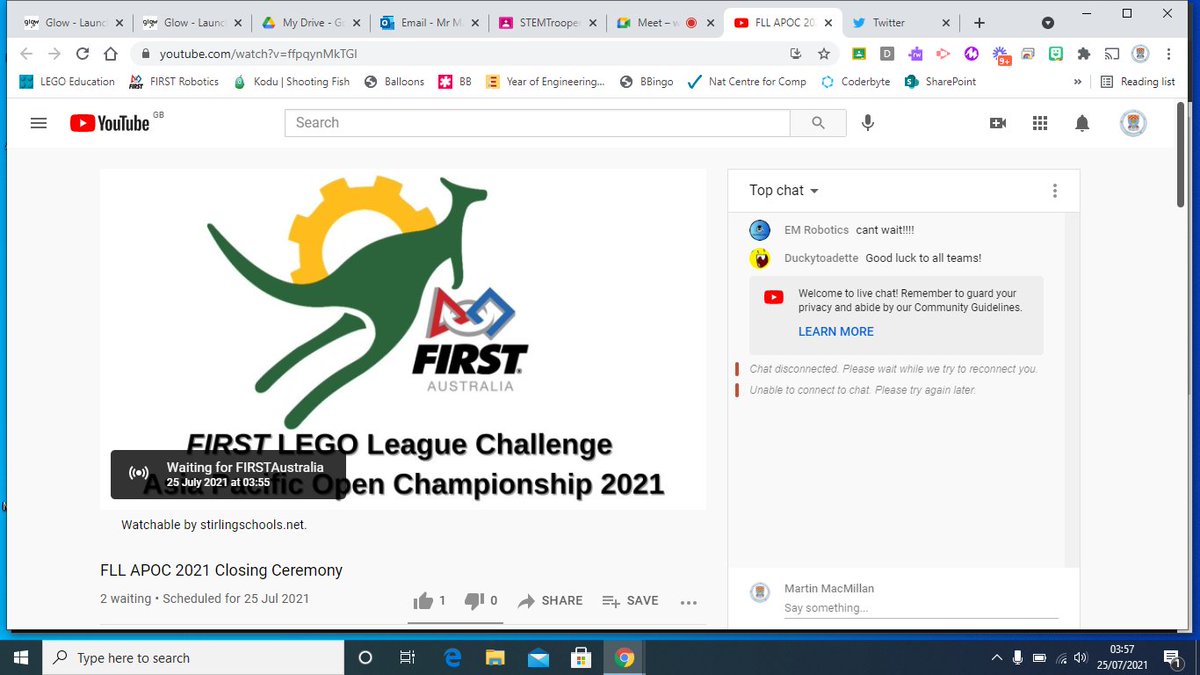This screenshot has width=1200, height=675.
Task: Open the FIRST Robotics bookmark
Action: (174, 82)
